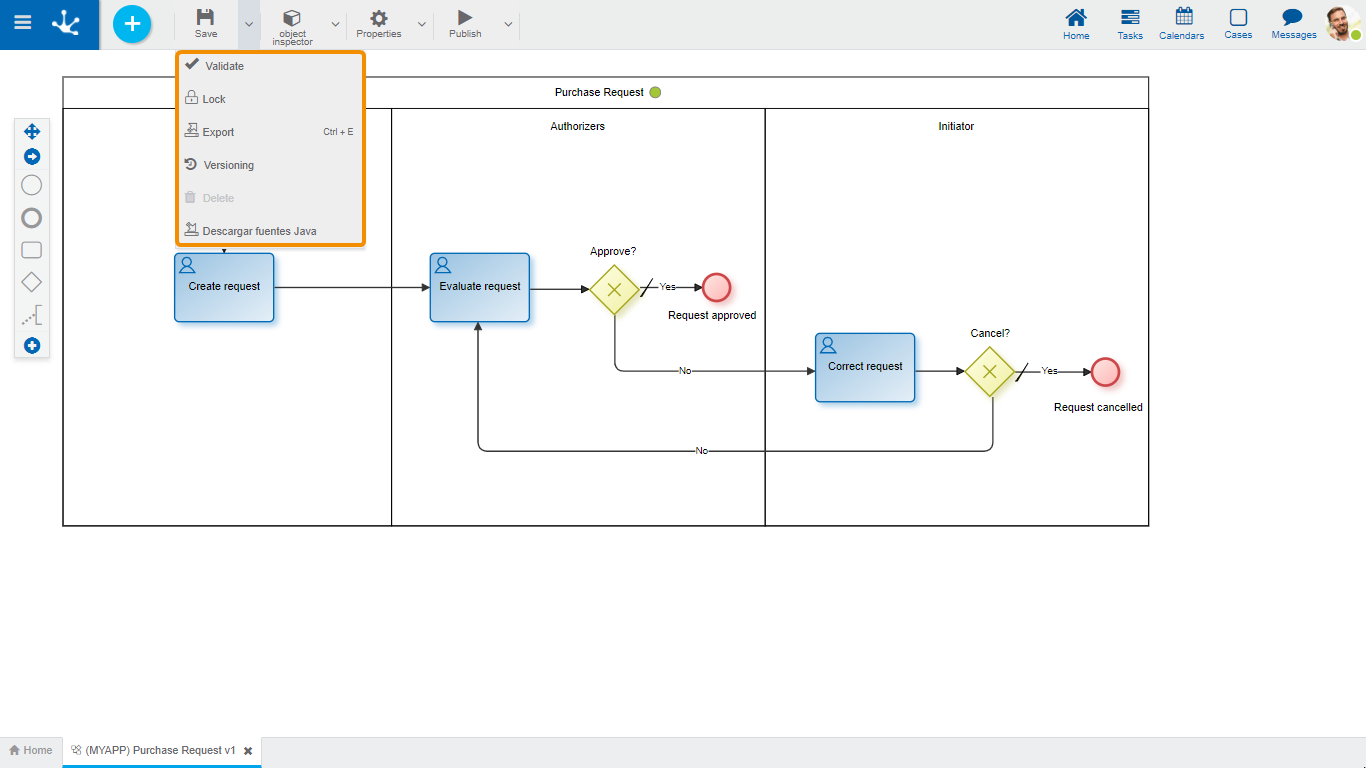This screenshot has width=1366, height=768.
Task: Choose Validate from the dropdown menu
Action: pyautogui.click(x=270, y=66)
